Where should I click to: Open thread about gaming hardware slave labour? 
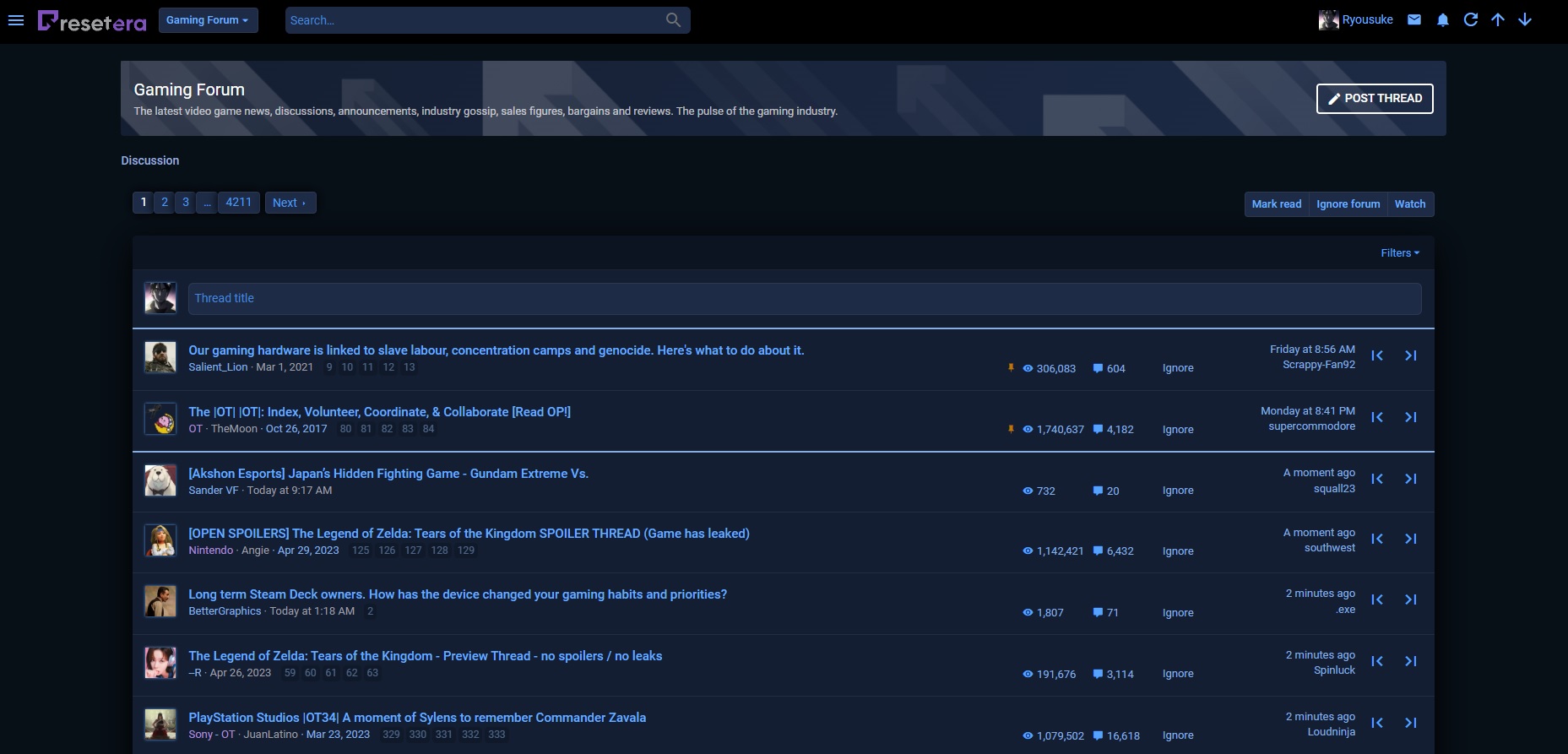point(496,350)
